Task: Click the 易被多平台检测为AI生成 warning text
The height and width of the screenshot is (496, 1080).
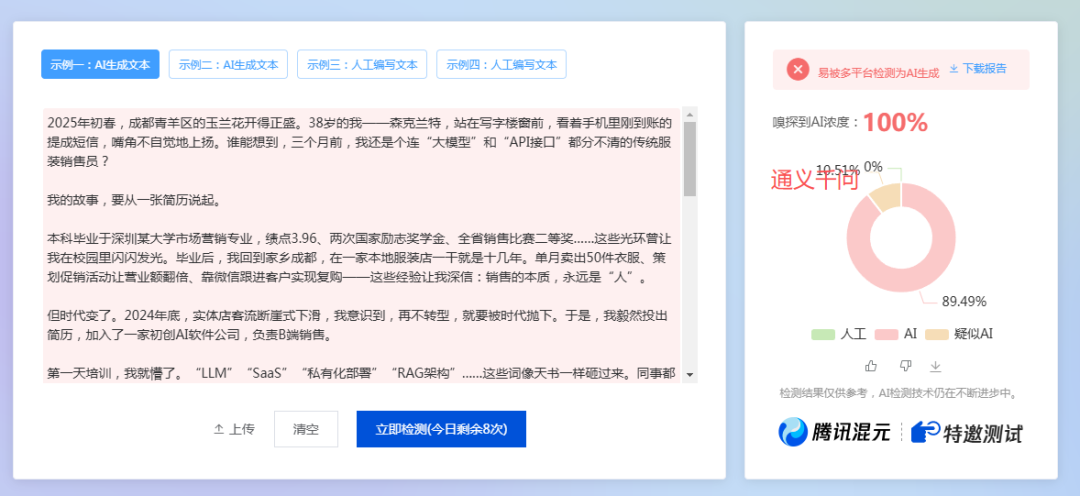Action: 878,71
